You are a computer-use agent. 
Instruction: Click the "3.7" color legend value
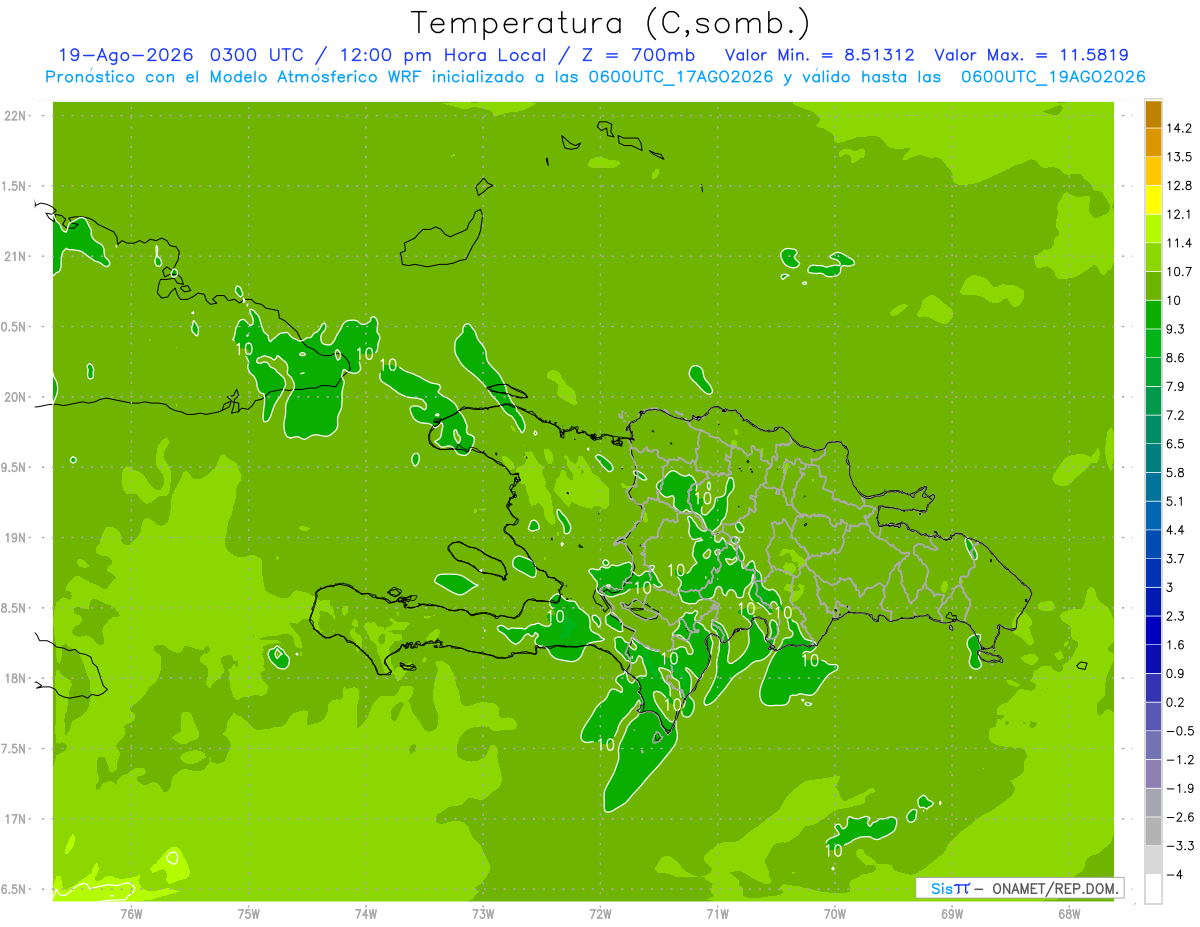coord(1176,559)
